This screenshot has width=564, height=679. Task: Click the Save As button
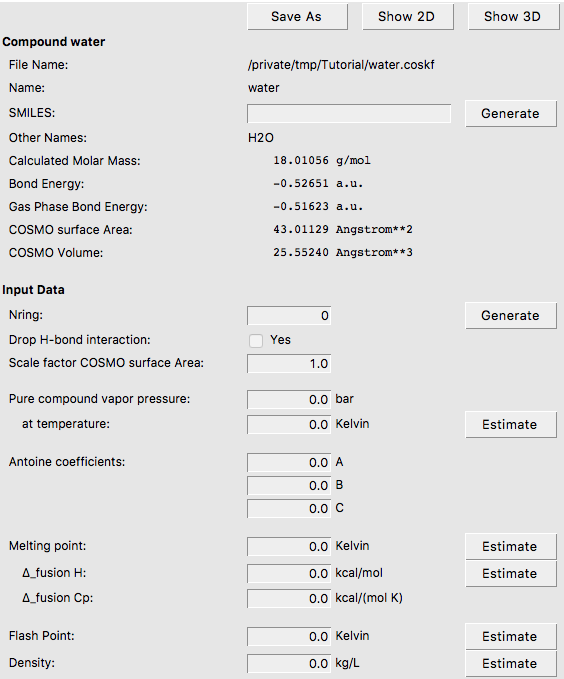(297, 17)
